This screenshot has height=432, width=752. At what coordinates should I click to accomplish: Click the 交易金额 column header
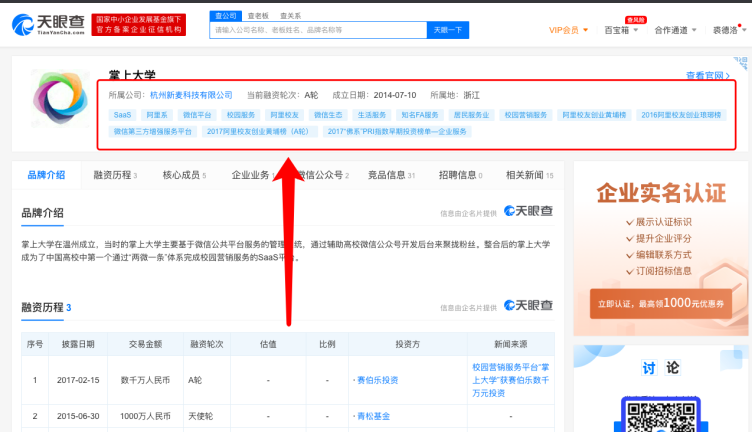[x=145, y=344]
